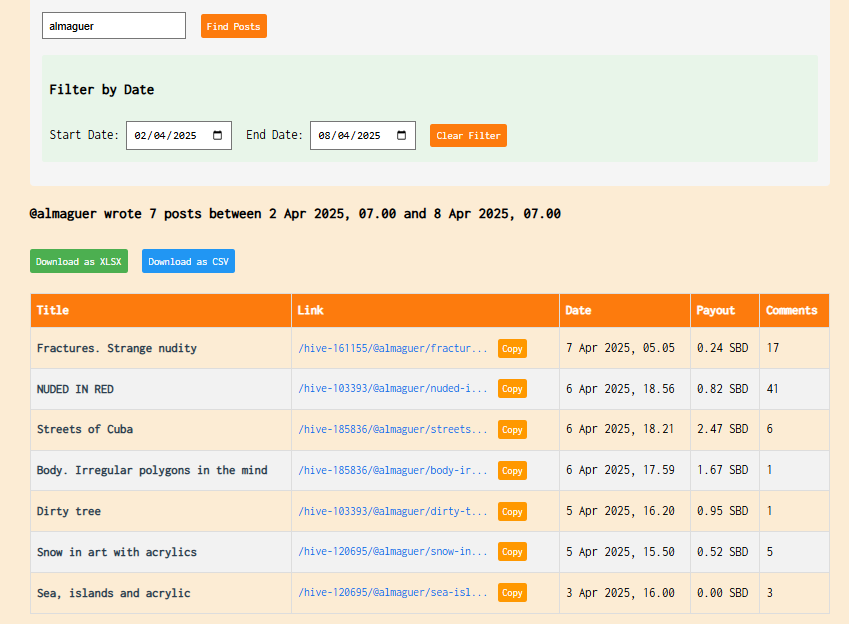Screen dimensions: 849x624
Task: Open the /hive-120695/@almaguer/snow-in... link
Action: point(393,551)
